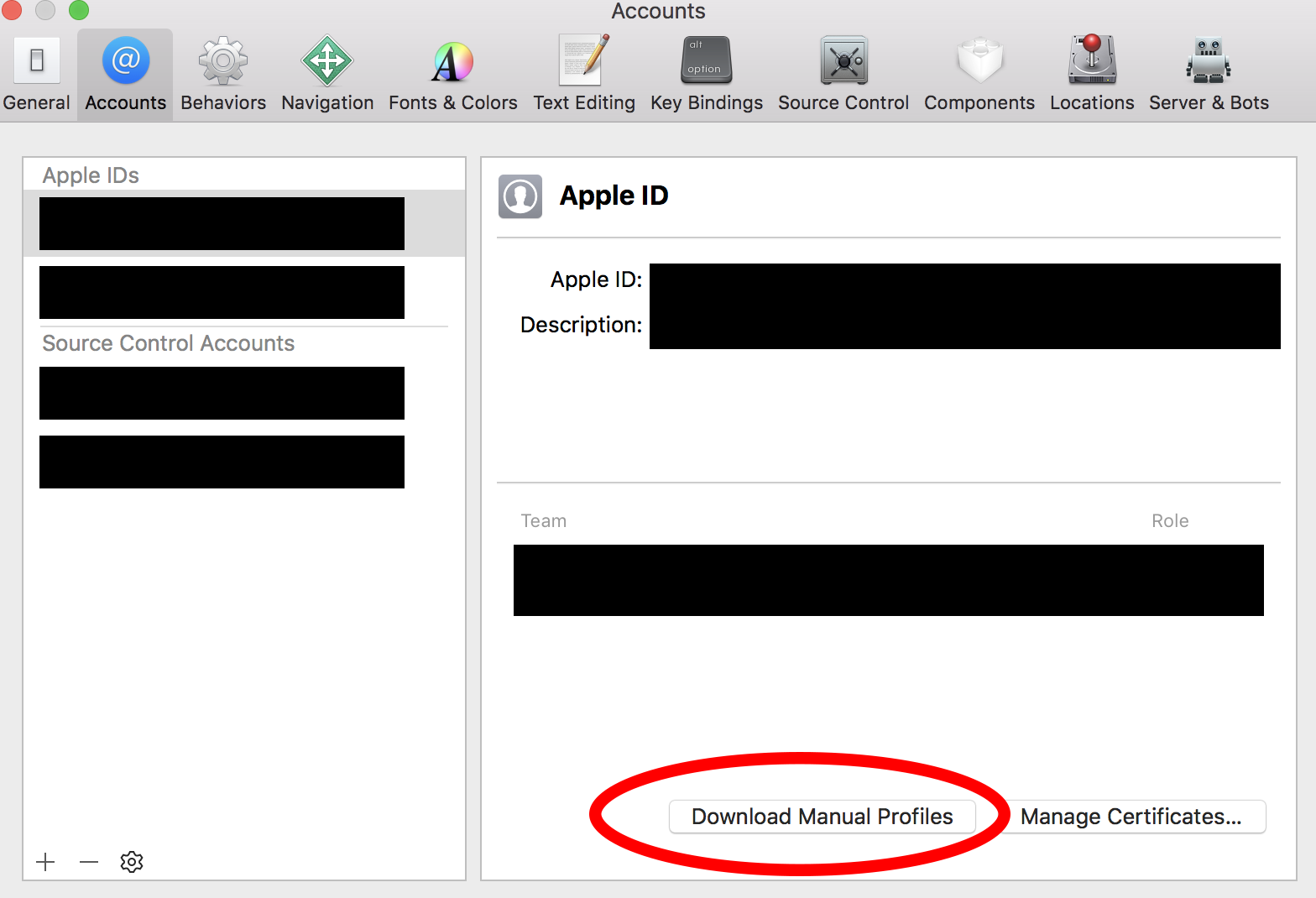Viewport: 1316px width, 898px height.
Task: Open Fonts & Colors preferences
Action: click(x=453, y=76)
